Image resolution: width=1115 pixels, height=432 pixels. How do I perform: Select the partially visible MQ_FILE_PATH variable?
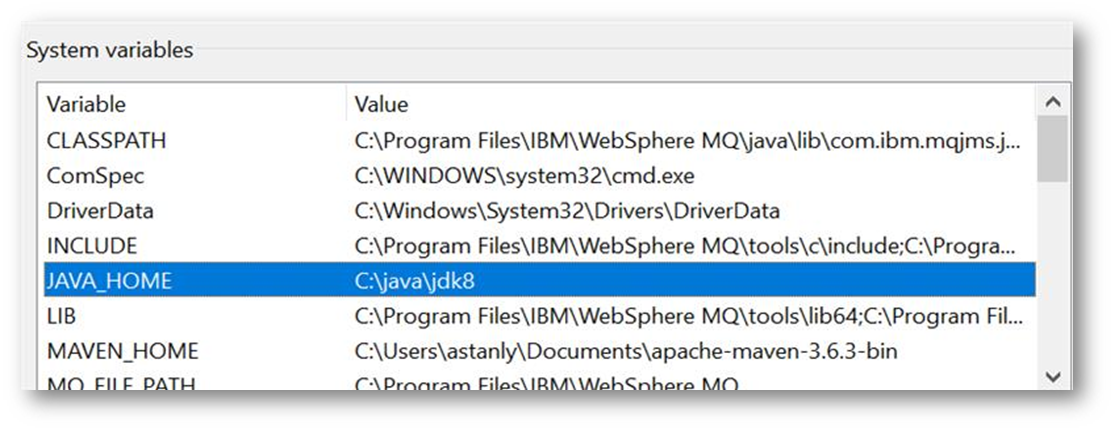[x=120, y=383]
